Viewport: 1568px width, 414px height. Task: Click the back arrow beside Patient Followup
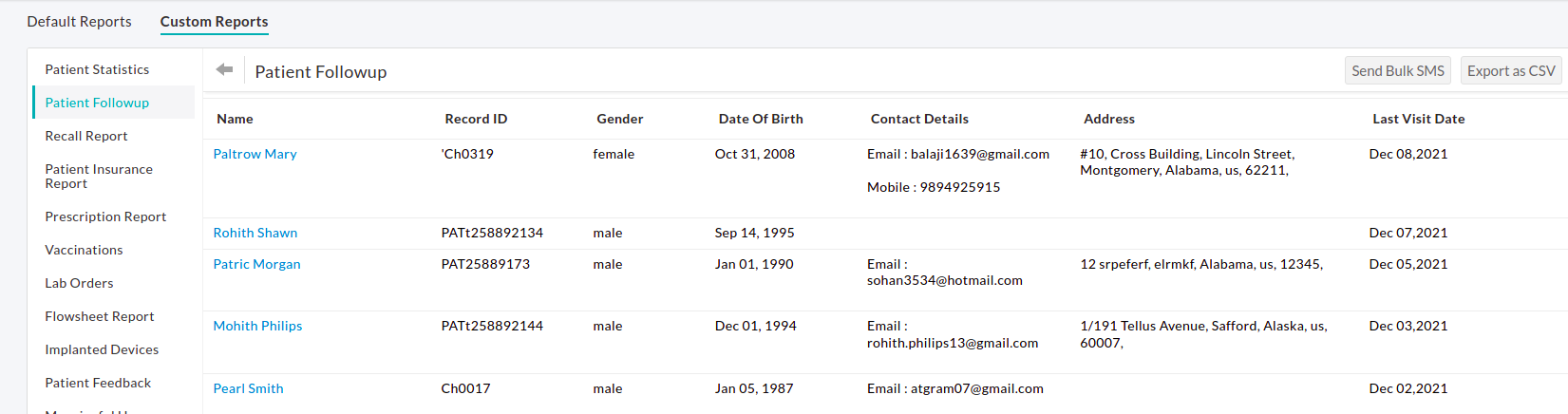[x=224, y=70]
